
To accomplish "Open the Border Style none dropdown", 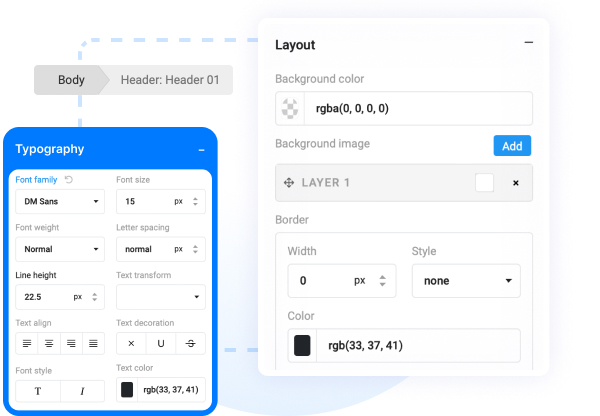I will [466, 281].
